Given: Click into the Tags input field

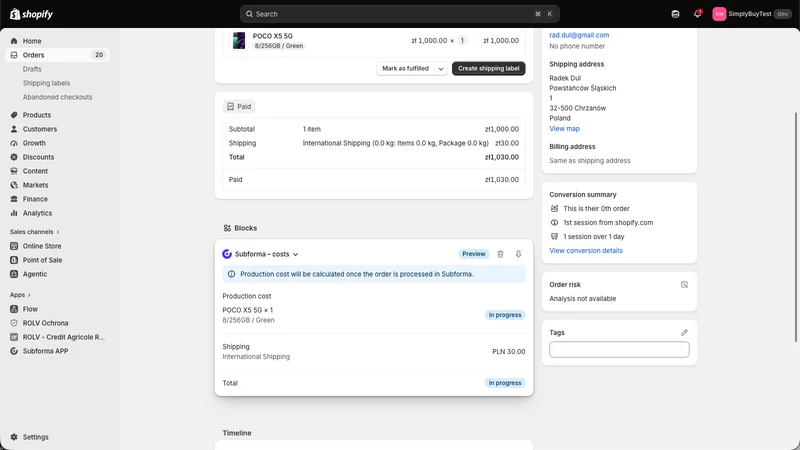Looking at the screenshot, I should (x=619, y=349).
